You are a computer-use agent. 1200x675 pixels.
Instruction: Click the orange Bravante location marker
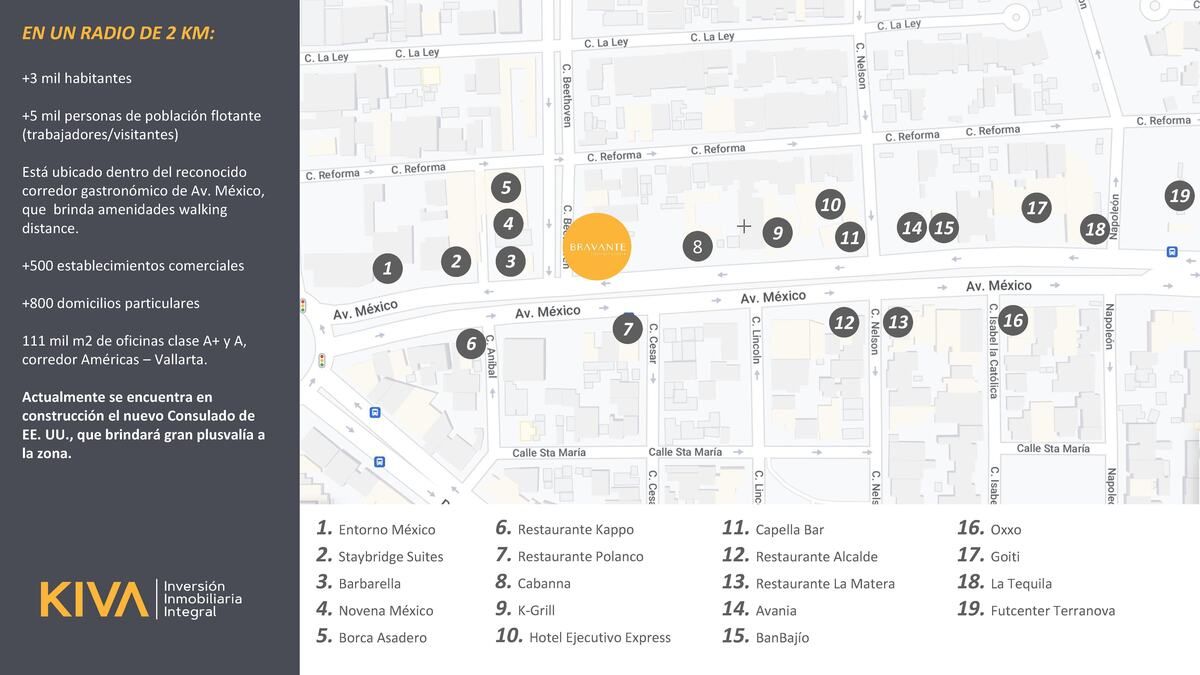pos(598,246)
